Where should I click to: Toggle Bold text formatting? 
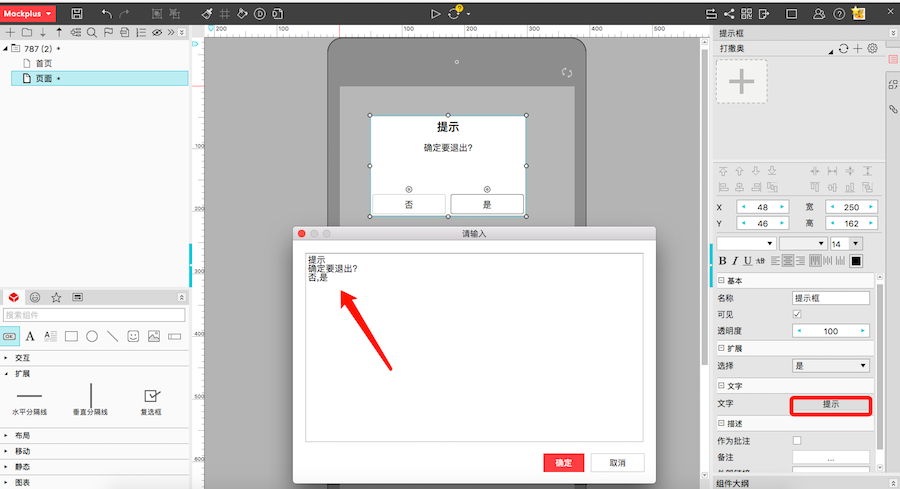tap(723, 261)
